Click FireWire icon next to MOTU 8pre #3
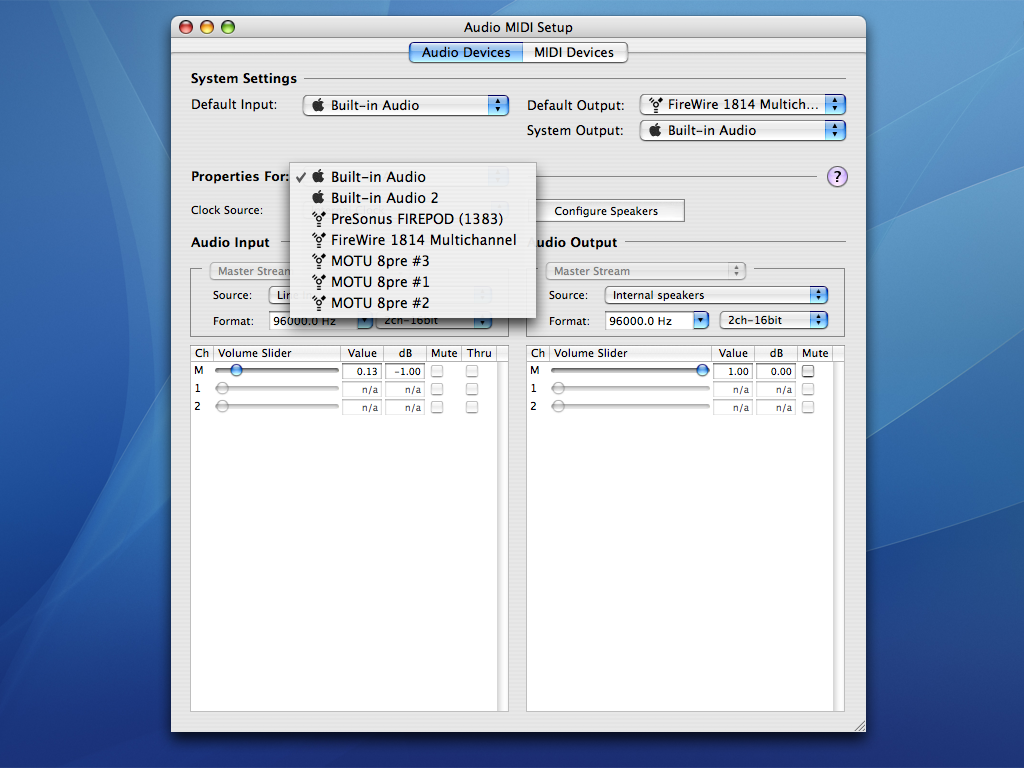The height and width of the screenshot is (768, 1024). point(318,261)
